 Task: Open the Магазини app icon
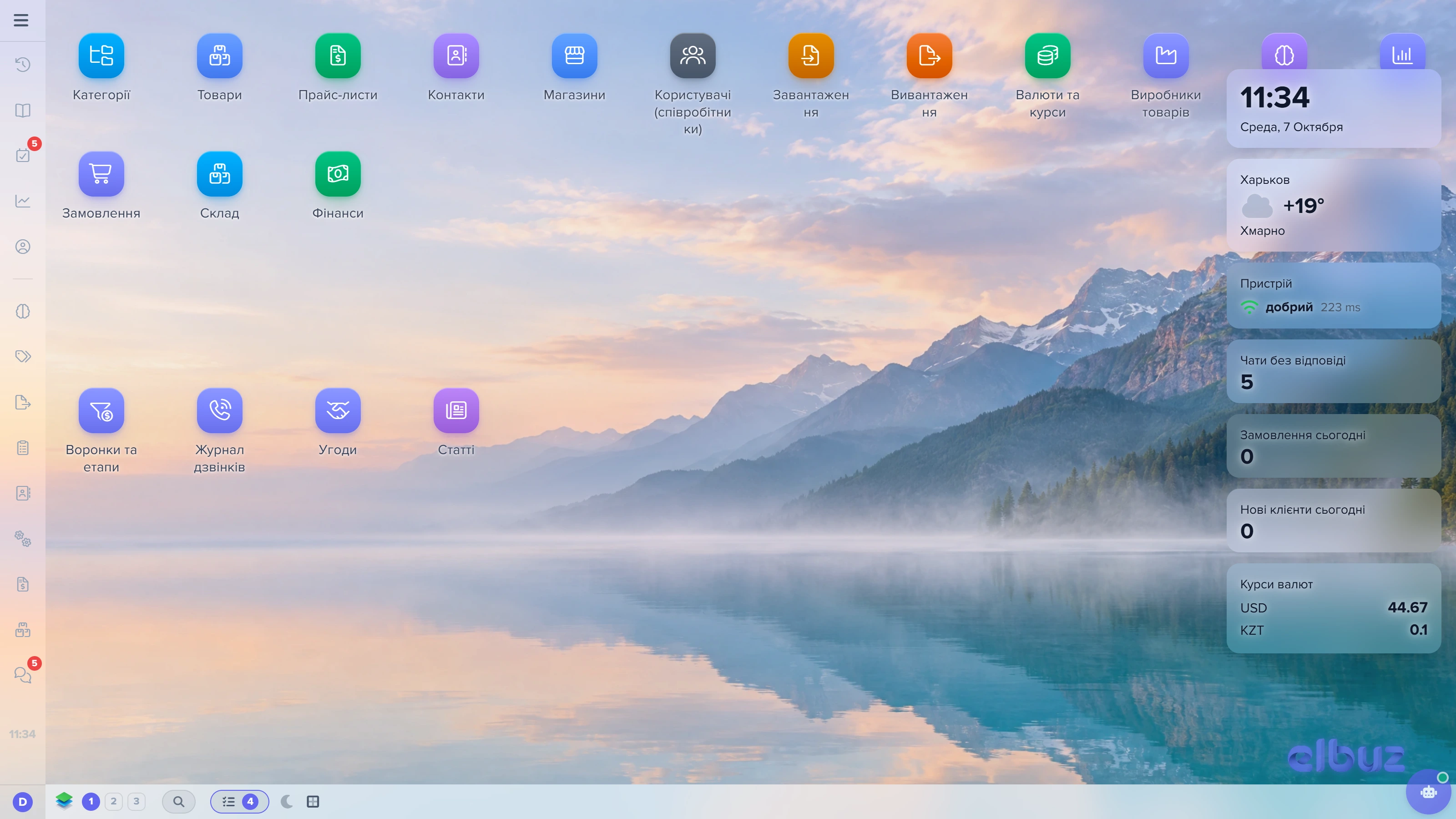(x=574, y=56)
